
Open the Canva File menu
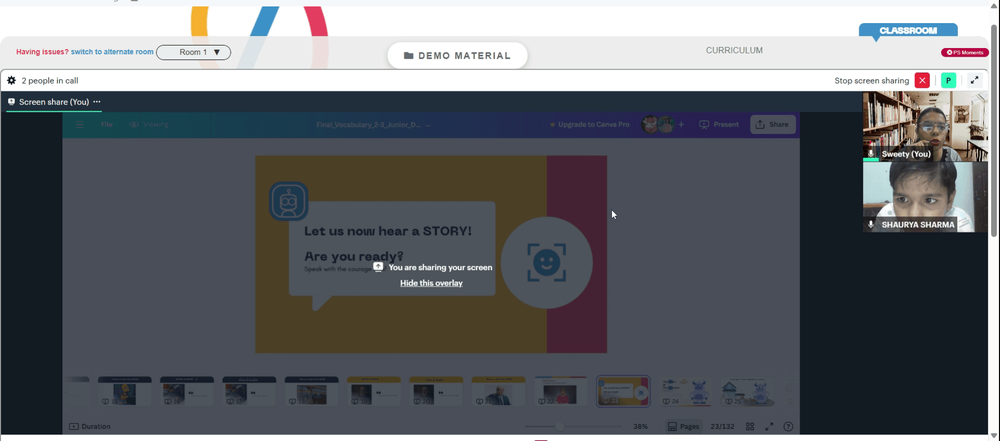(x=107, y=124)
